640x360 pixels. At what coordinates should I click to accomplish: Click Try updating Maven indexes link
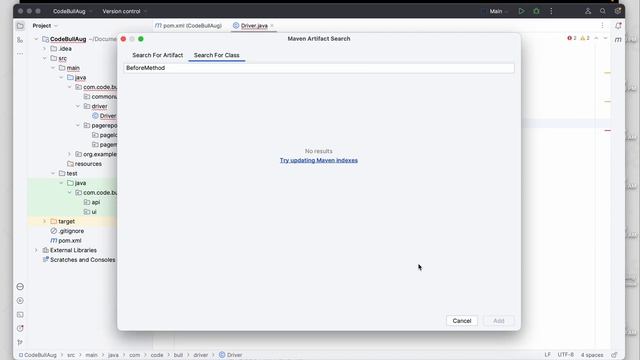coord(319,160)
